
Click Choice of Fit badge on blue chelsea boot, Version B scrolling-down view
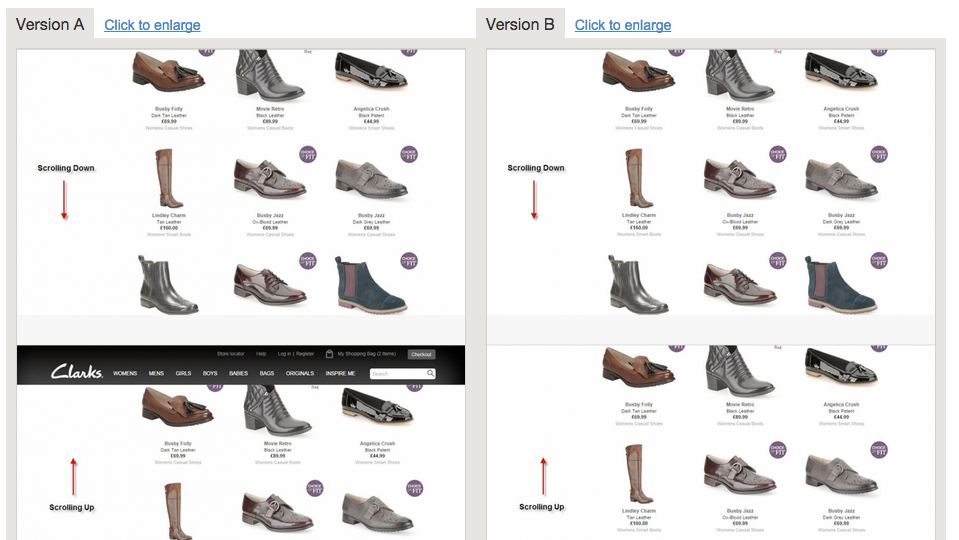[x=879, y=261]
